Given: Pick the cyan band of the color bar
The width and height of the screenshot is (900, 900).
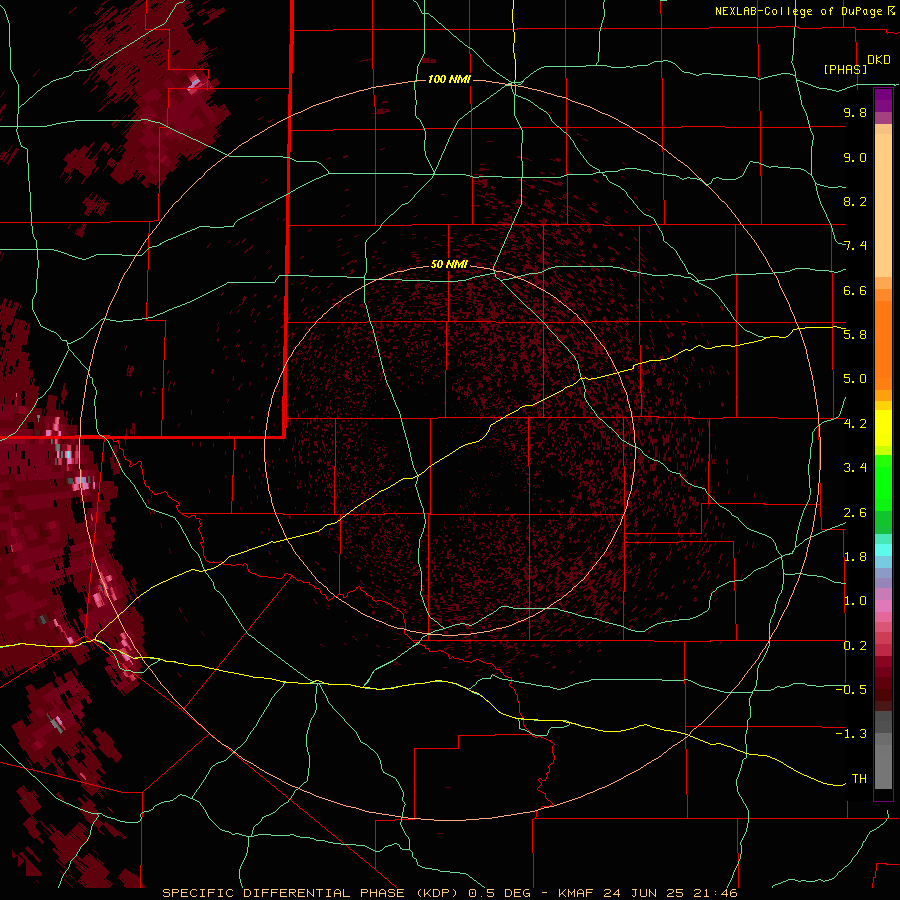Looking at the screenshot, I should 883,549.
